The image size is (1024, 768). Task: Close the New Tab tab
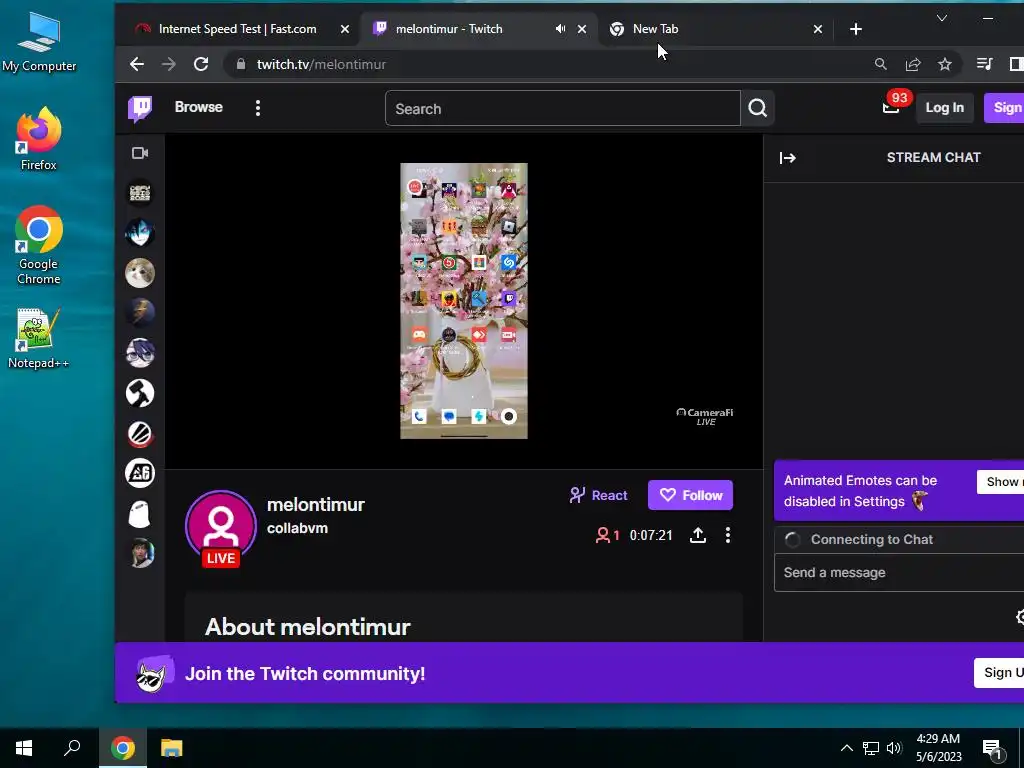[818, 29]
